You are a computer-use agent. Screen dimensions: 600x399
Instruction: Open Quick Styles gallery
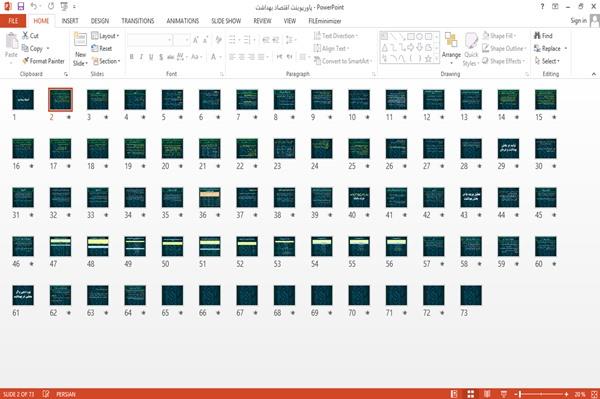(x=471, y=49)
